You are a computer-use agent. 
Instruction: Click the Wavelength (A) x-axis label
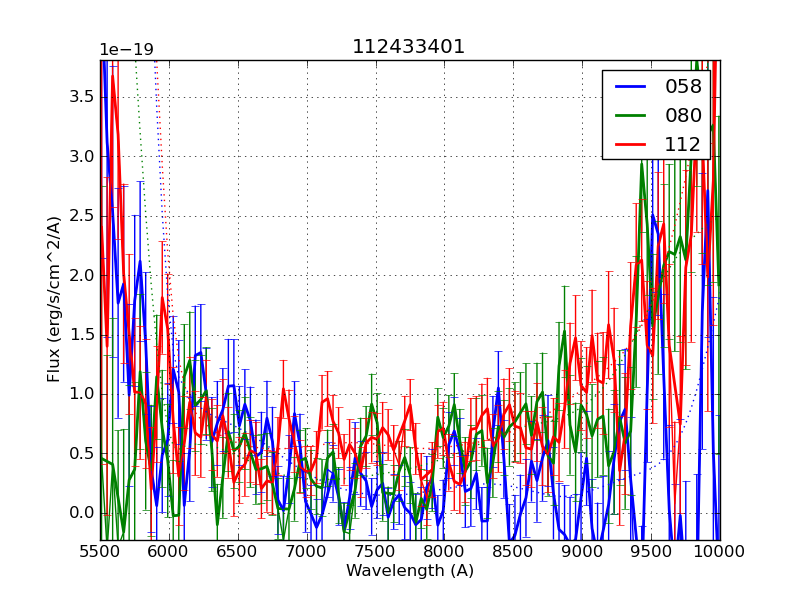click(410, 571)
